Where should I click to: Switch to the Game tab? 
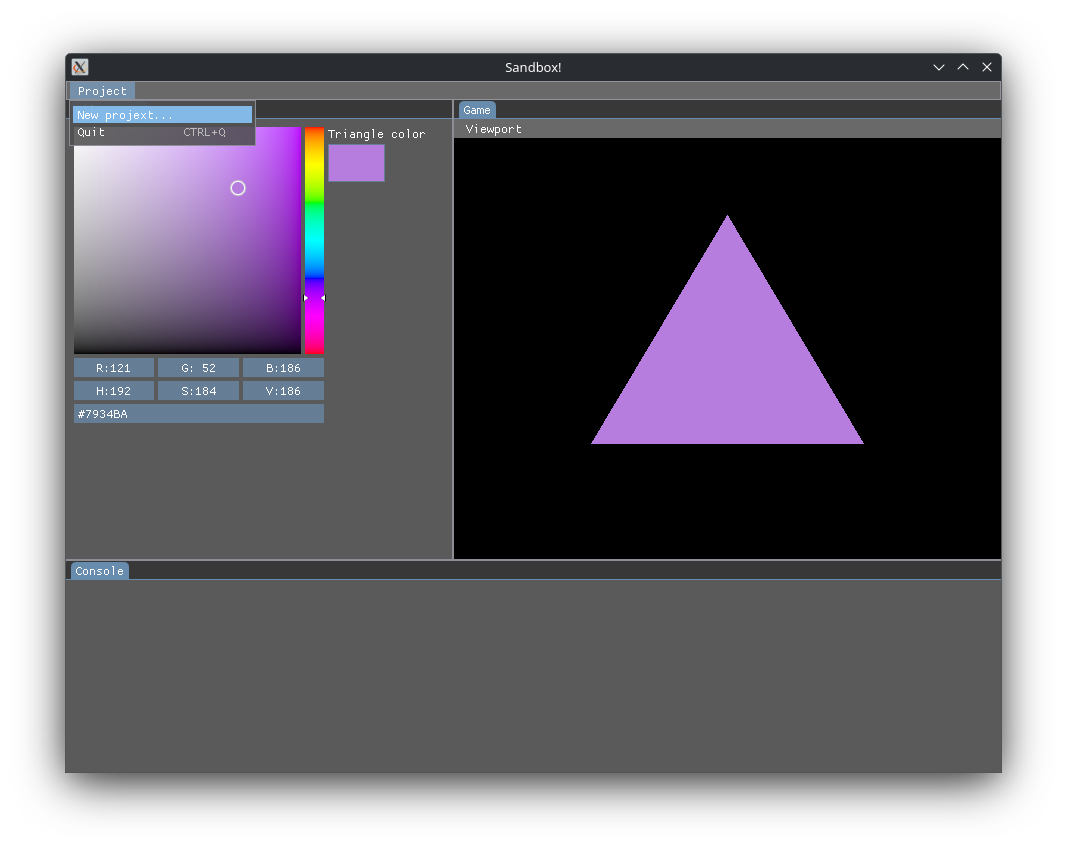coord(477,110)
